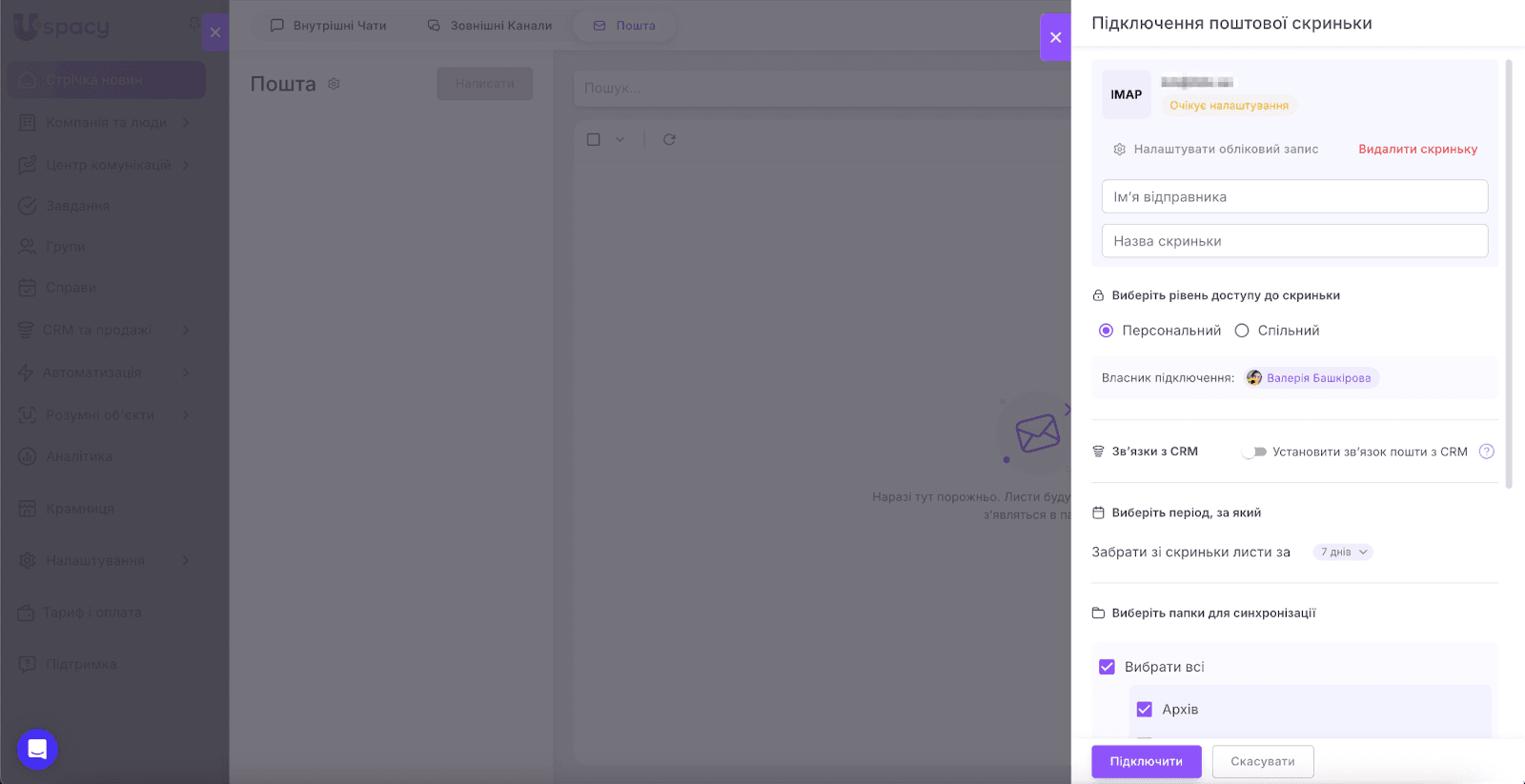The height and width of the screenshot is (784, 1525).
Task: Expand Розумні об'єкти chevron
Action: click(186, 414)
